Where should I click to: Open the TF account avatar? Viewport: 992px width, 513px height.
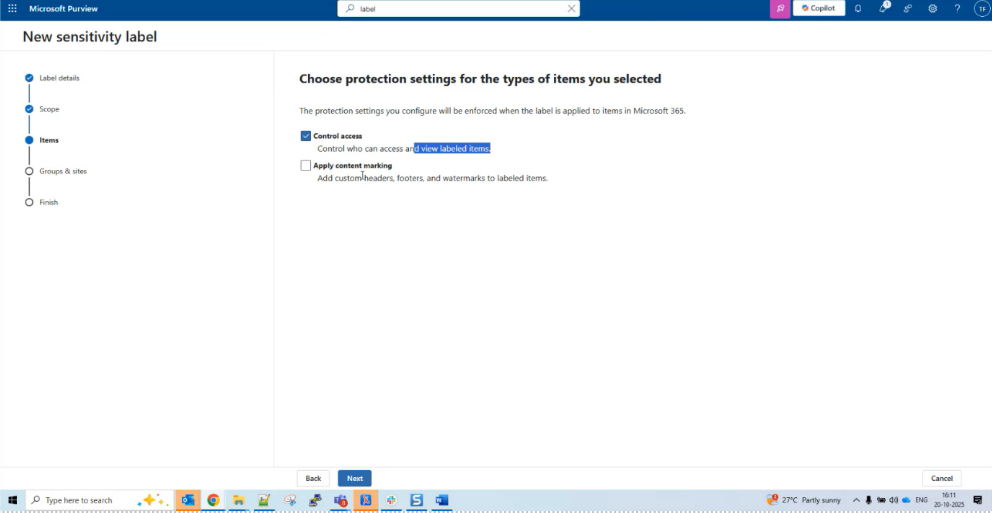[x=981, y=8]
